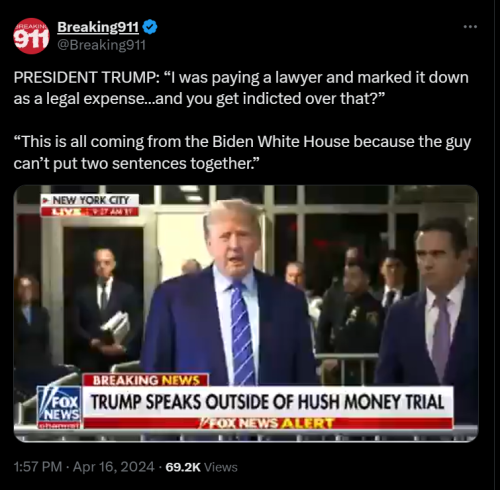The width and height of the screenshot is (500, 490).
Task: Click the blue verified checkmark badge
Action: [x=150, y=27]
